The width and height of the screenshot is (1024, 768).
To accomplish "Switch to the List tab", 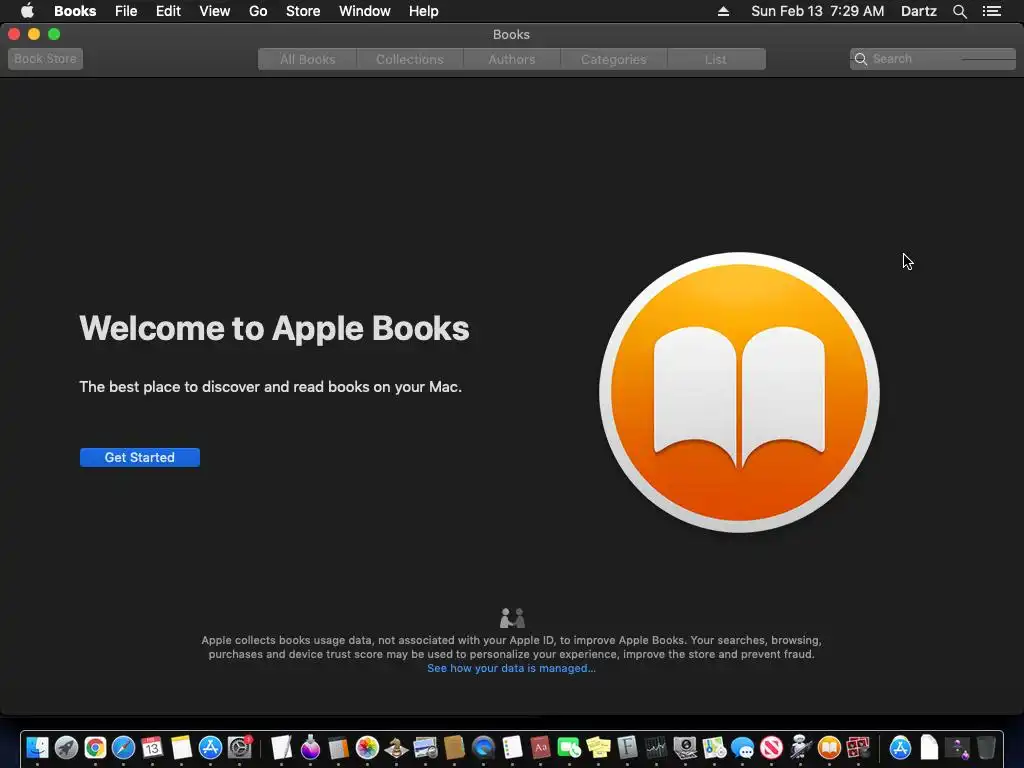I will coord(716,59).
